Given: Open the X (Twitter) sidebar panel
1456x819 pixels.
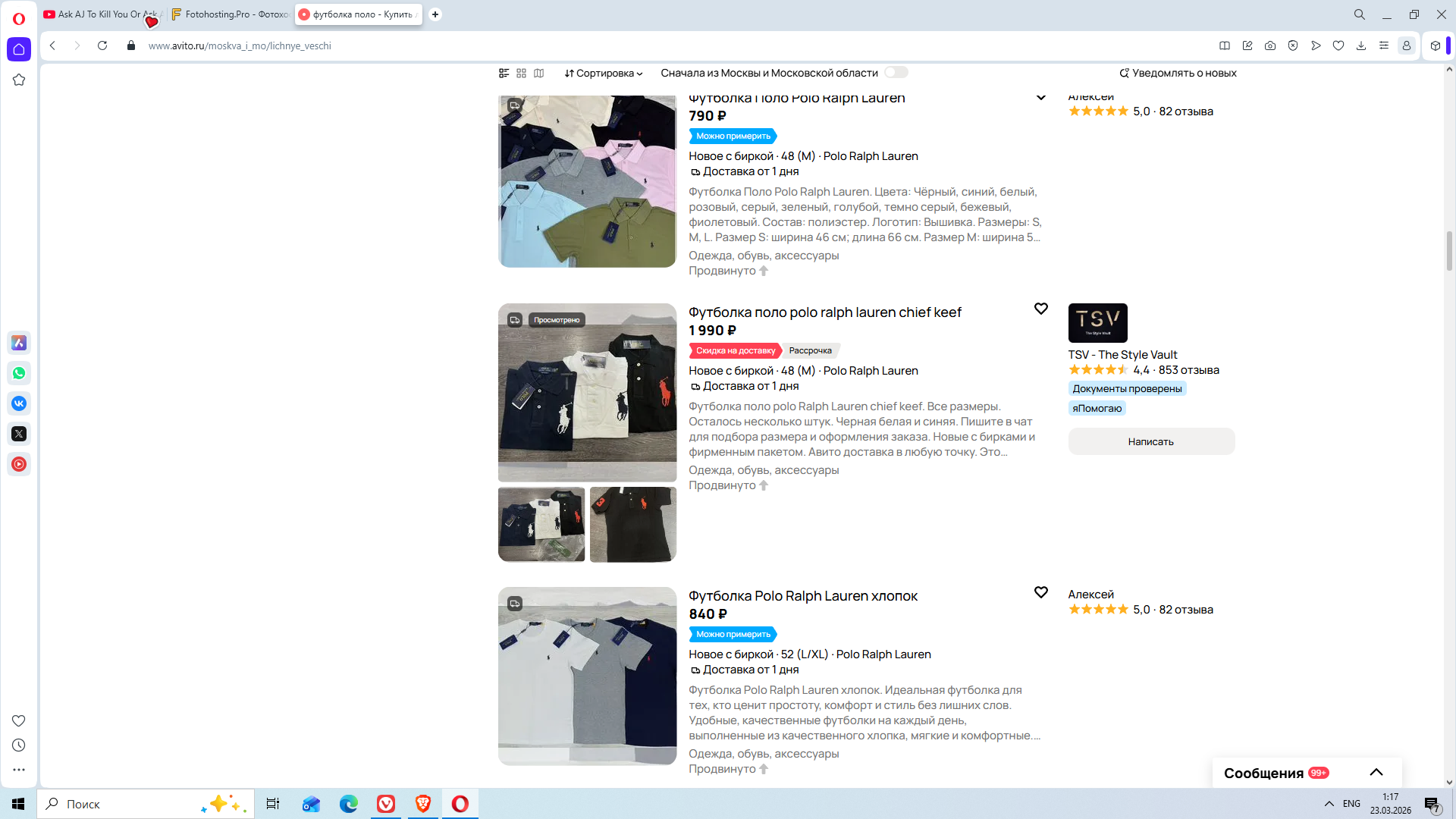Looking at the screenshot, I should pyautogui.click(x=19, y=434).
